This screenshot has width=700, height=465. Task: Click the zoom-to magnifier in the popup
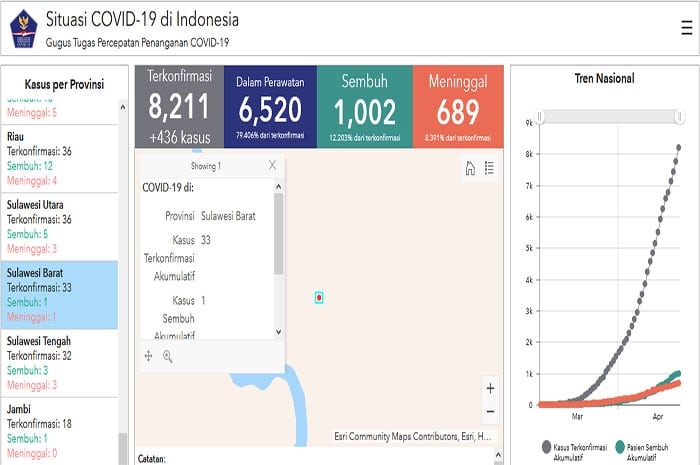(168, 356)
